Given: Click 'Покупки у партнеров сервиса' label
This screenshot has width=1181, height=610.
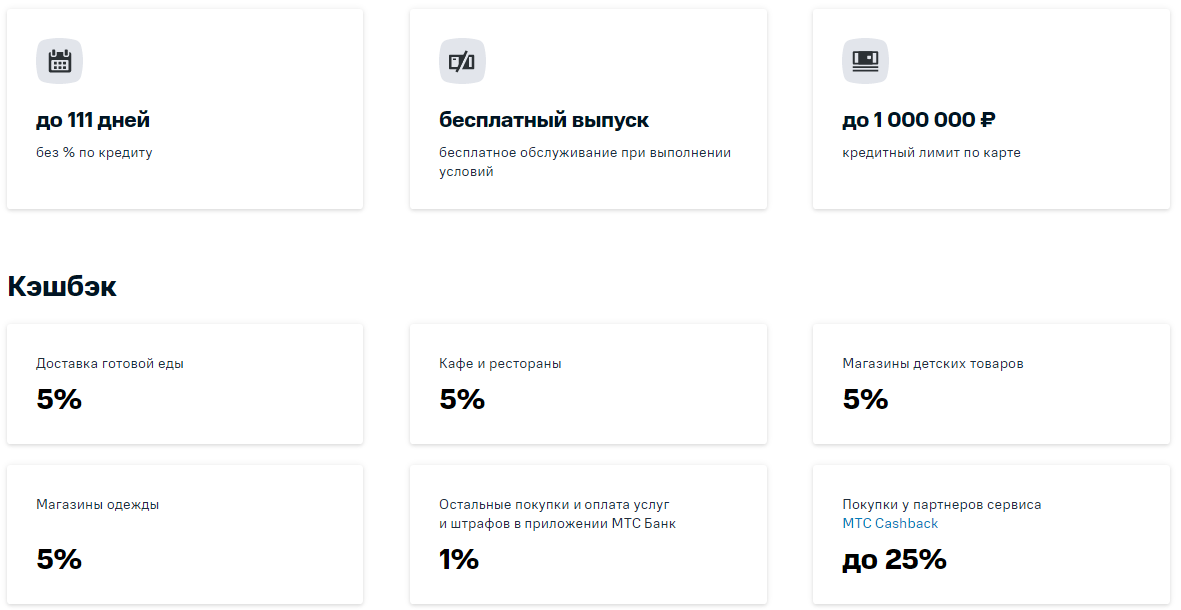Looking at the screenshot, I should point(941,505).
